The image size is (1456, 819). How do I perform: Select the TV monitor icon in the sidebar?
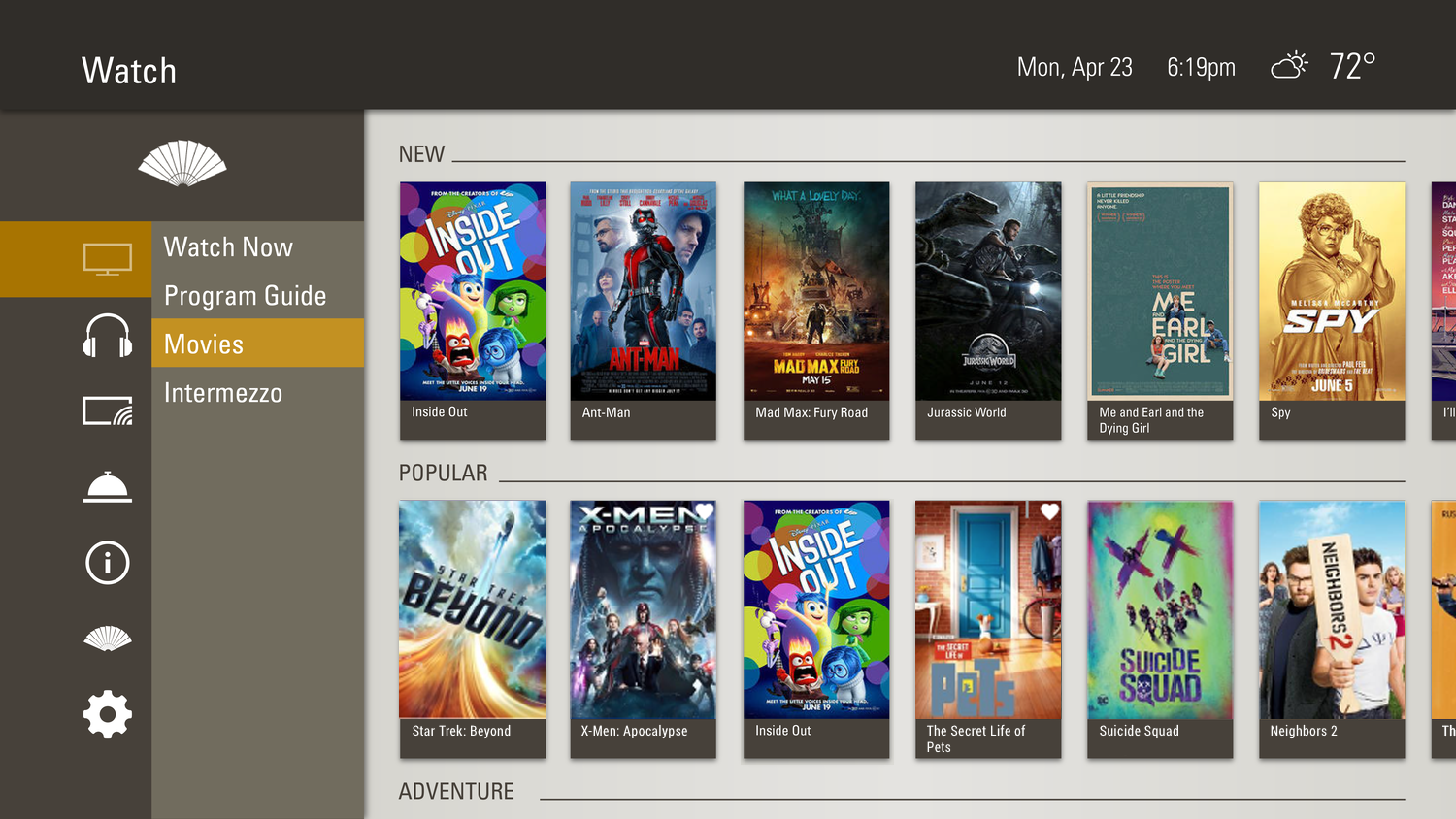click(x=107, y=259)
